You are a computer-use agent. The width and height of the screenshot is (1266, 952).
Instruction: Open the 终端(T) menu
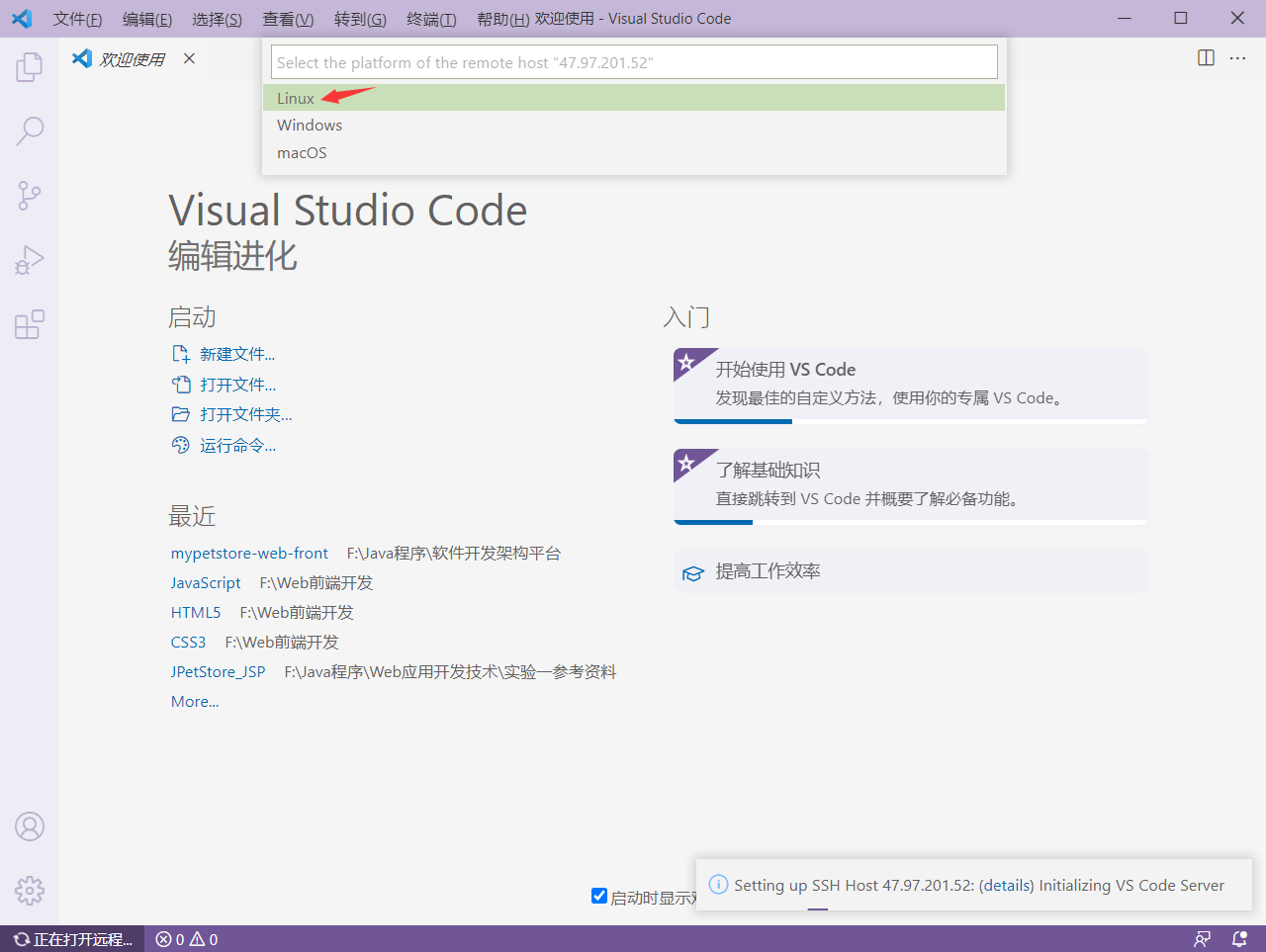(x=431, y=19)
